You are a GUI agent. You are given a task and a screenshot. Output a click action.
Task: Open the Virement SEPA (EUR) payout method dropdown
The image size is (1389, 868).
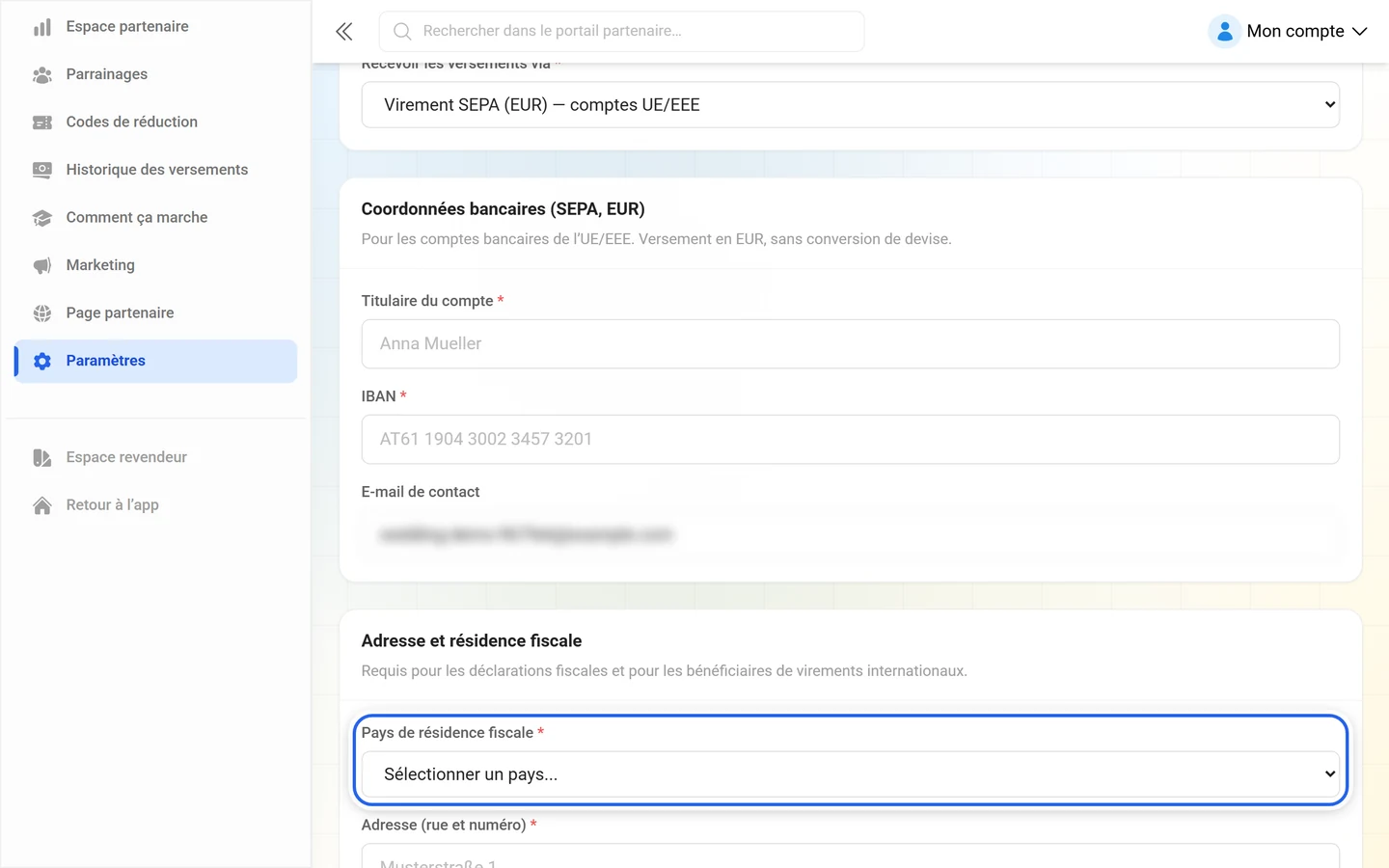point(851,105)
